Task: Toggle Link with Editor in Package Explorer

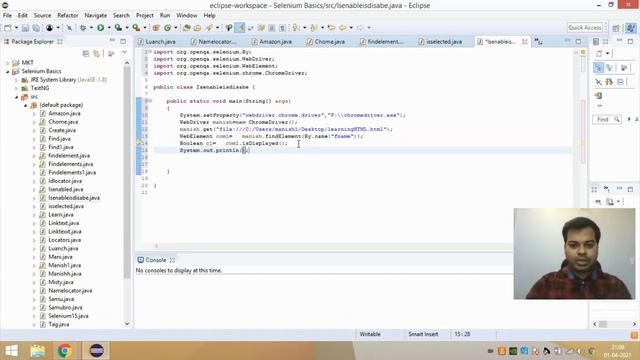Action: [x=96, y=53]
